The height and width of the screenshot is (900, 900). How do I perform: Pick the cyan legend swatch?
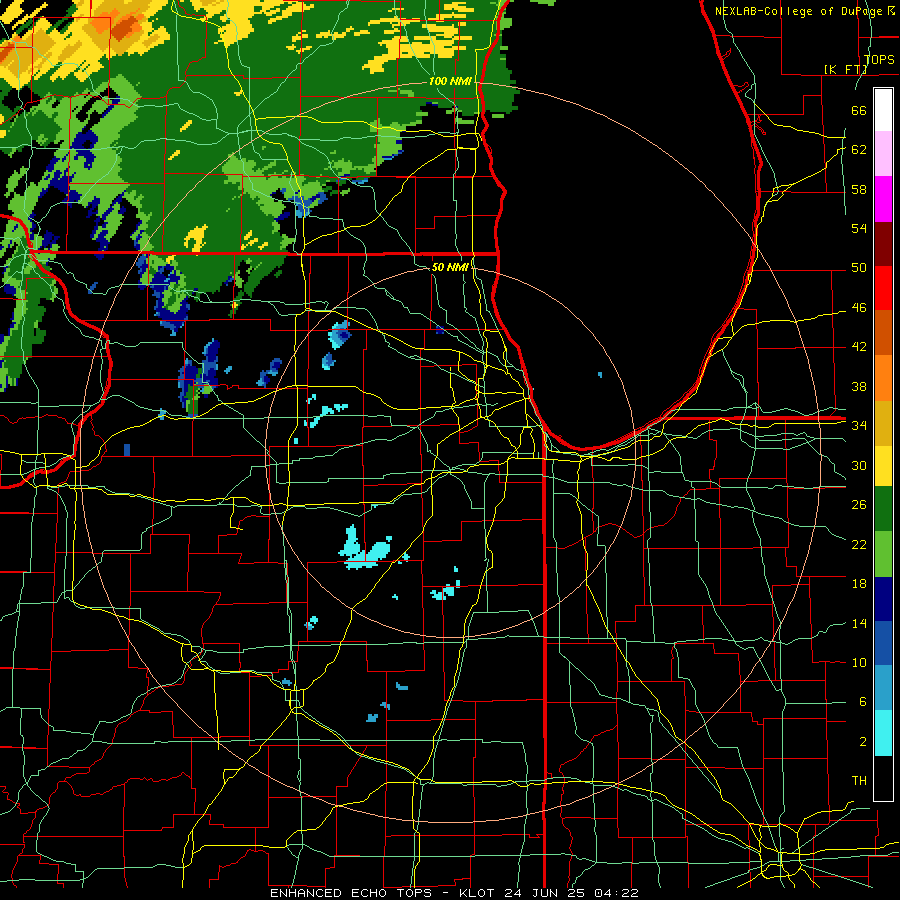(x=883, y=733)
